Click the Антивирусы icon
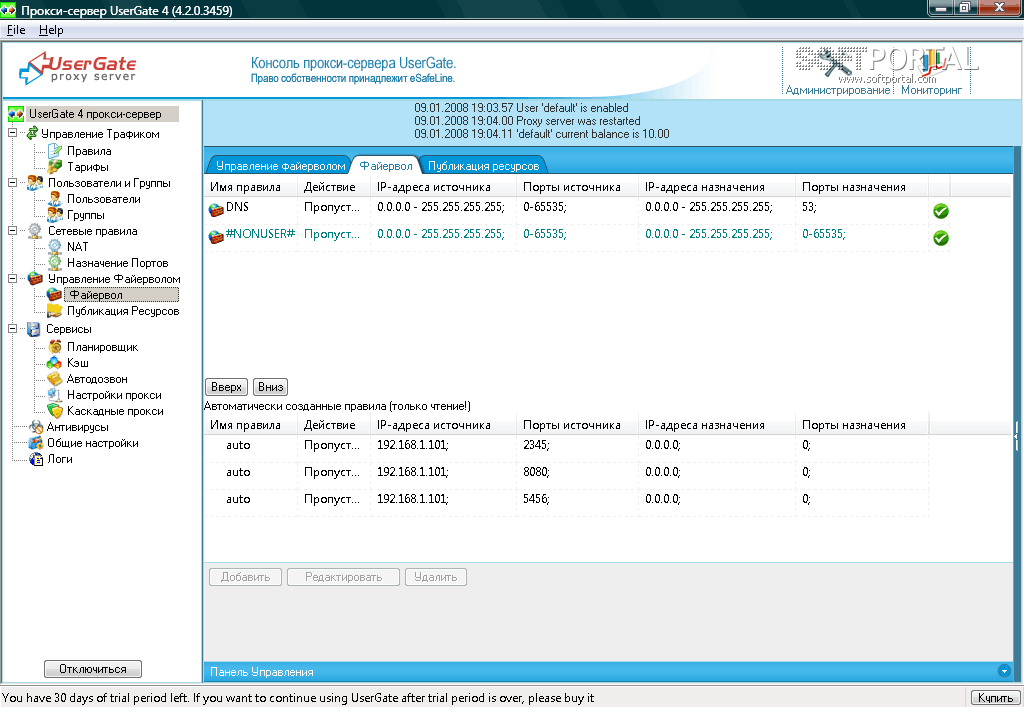 click(x=37, y=426)
